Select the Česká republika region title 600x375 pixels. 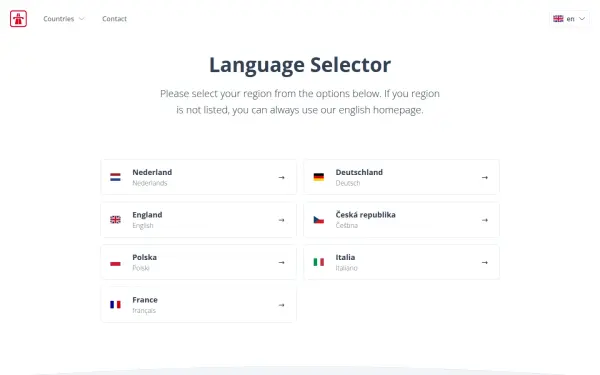365,215
